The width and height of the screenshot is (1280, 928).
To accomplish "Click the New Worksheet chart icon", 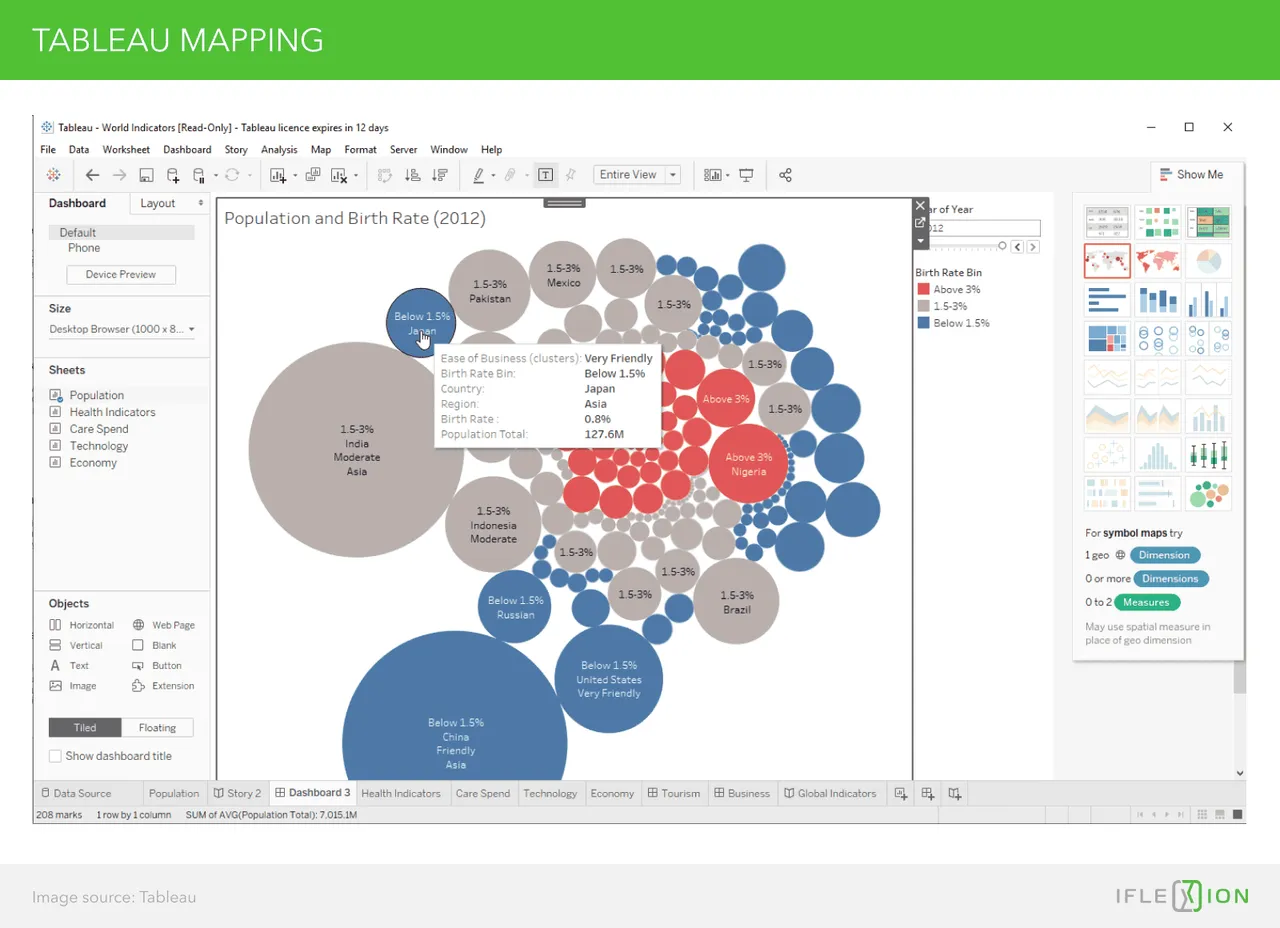I will pyautogui.click(x=279, y=175).
